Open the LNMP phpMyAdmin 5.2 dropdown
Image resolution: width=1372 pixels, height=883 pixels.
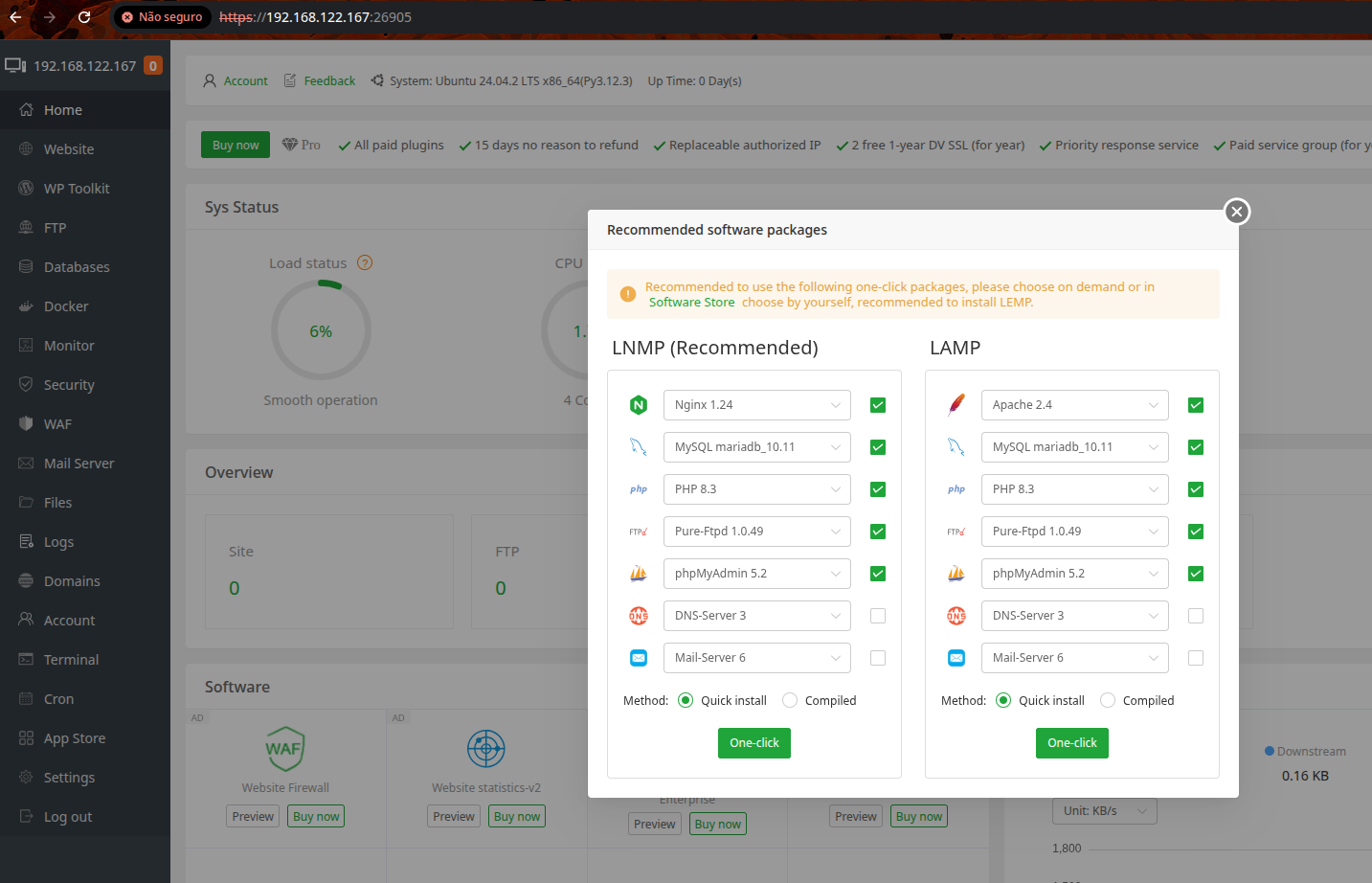(x=757, y=574)
